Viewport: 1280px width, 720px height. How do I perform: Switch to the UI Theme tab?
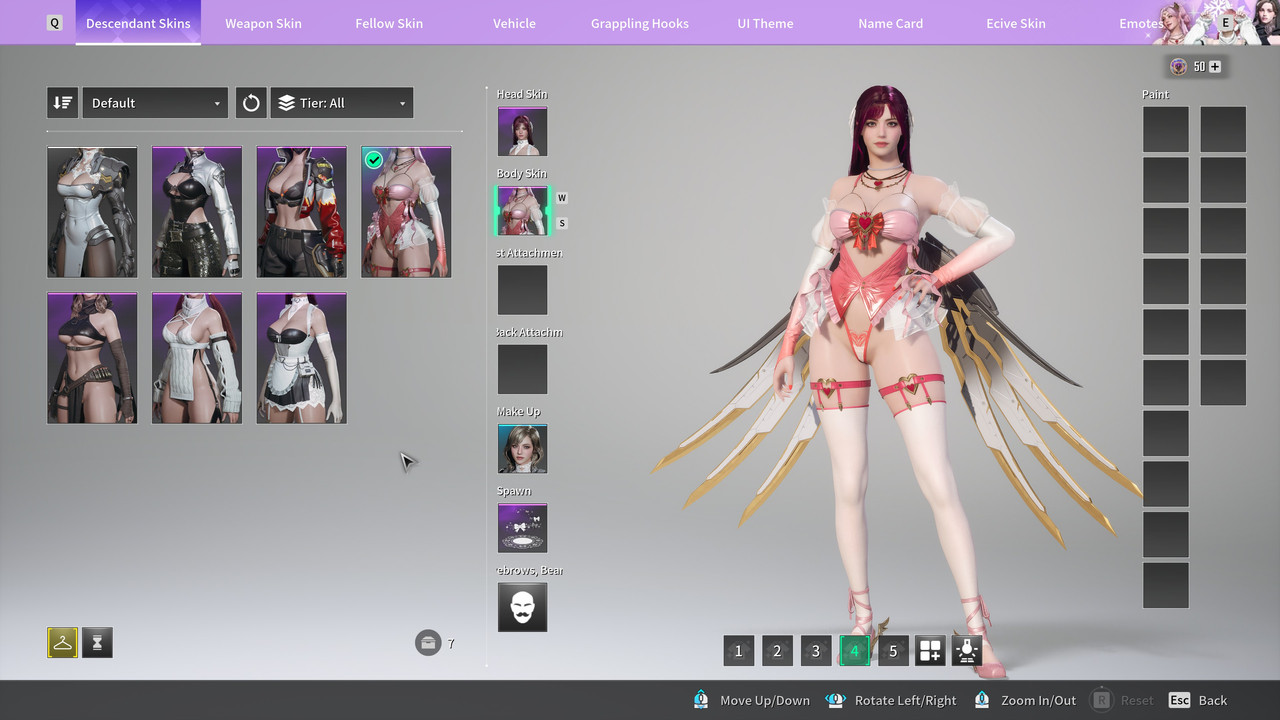click(x=765, y=23)
